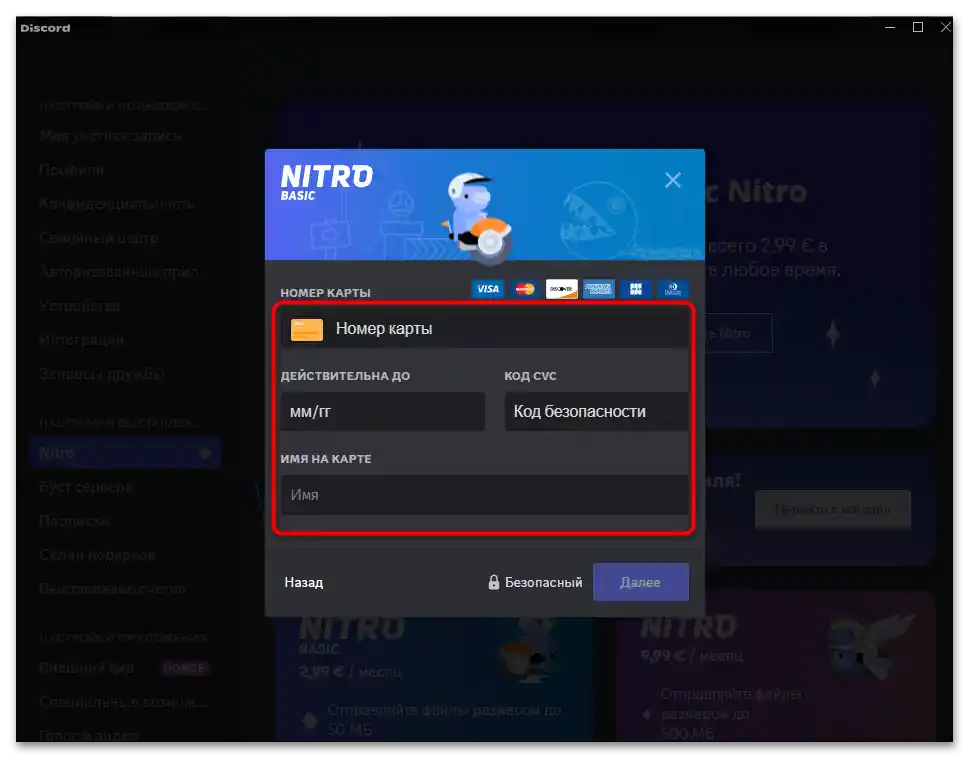The image size is (969, 758).
Task: Click the Перейти в магазин button
Action: (832, 510)
